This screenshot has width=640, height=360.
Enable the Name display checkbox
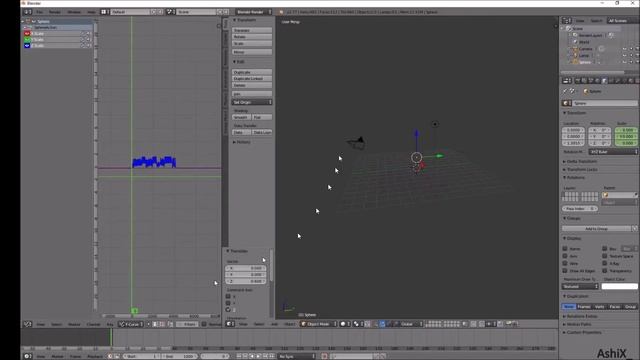tap(565, 249)
